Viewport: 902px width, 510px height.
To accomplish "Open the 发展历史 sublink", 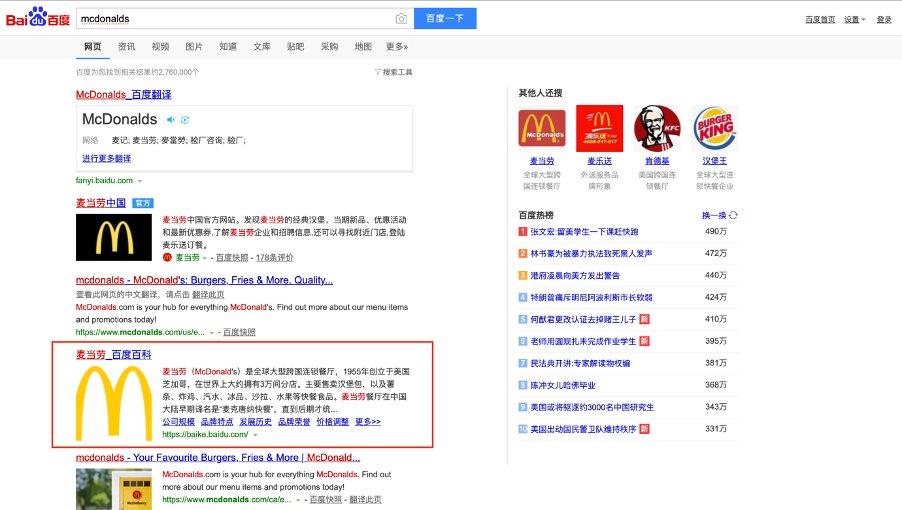I will 255,421.
